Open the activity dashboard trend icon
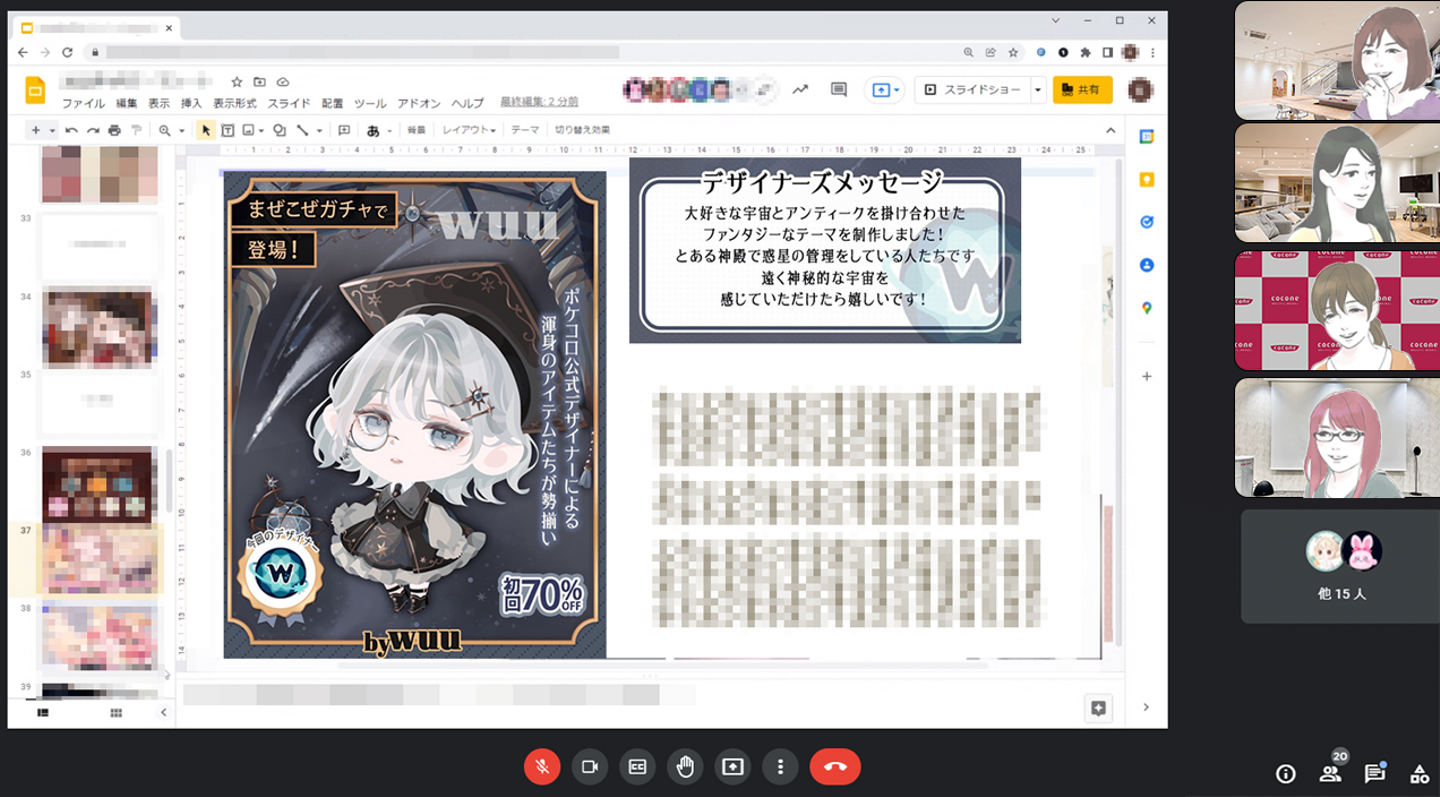The width and height of the screenshot is (1440, 797). click(x=800, y=89)
